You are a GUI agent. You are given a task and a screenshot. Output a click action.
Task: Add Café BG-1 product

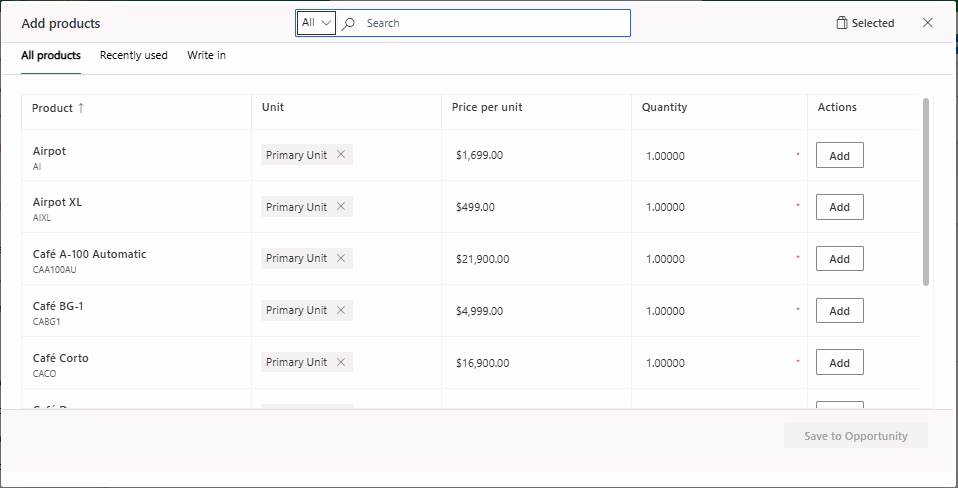[839, 310]
